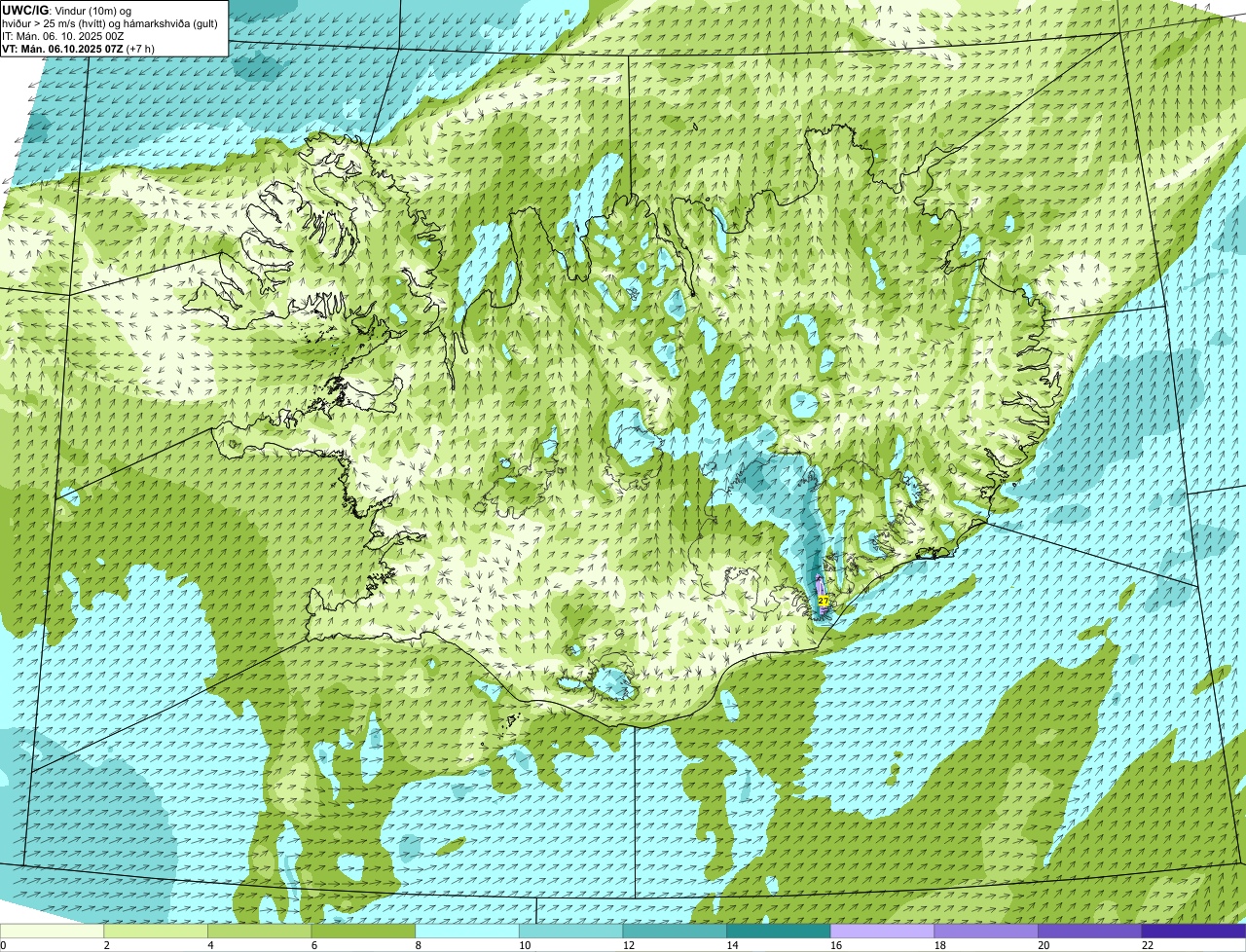Click the scale label '10'
Image resolution: width=1246 pixels, height=952 pixels.
point(525,945)
